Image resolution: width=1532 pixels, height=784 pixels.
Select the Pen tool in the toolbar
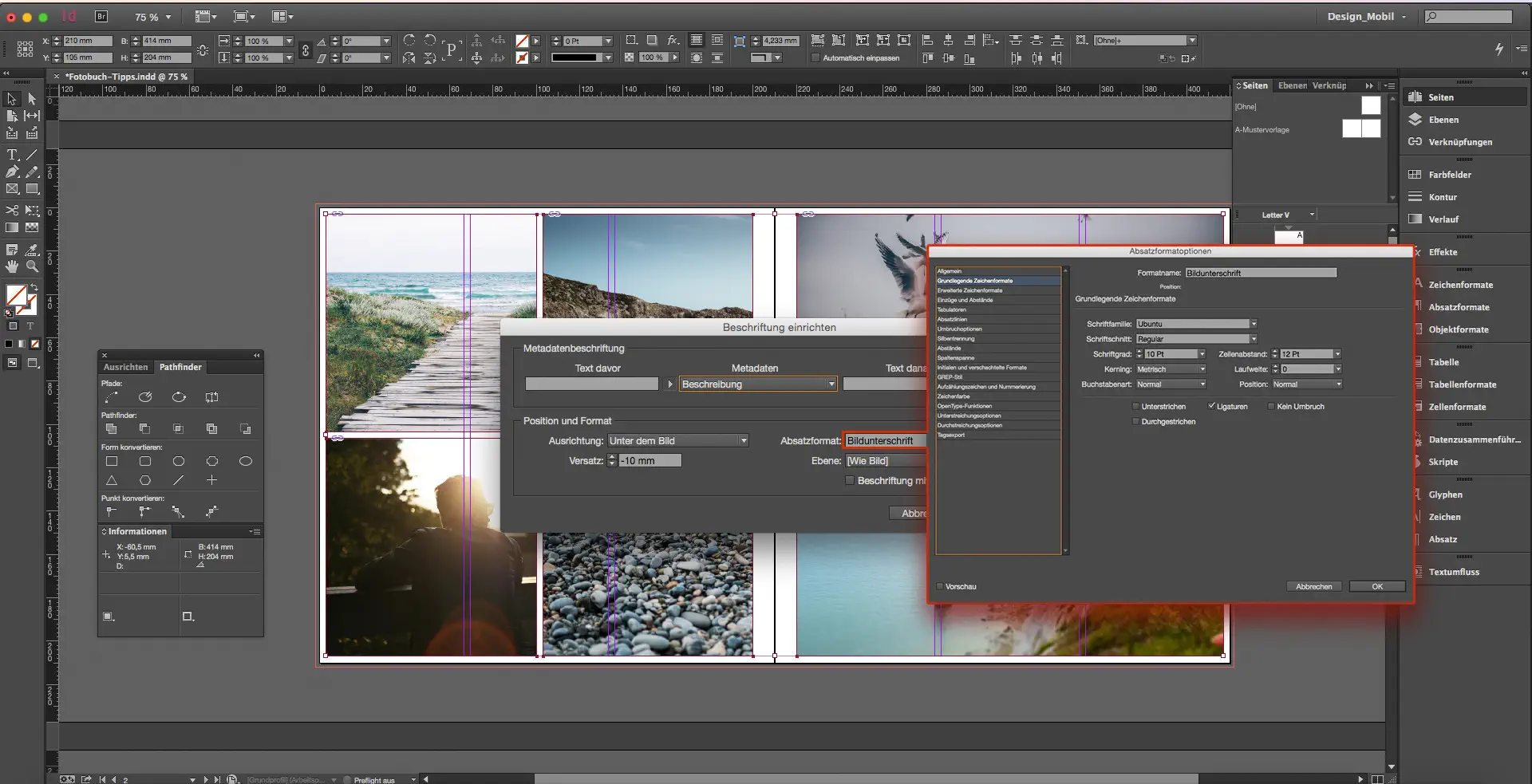tap(12, 171)
